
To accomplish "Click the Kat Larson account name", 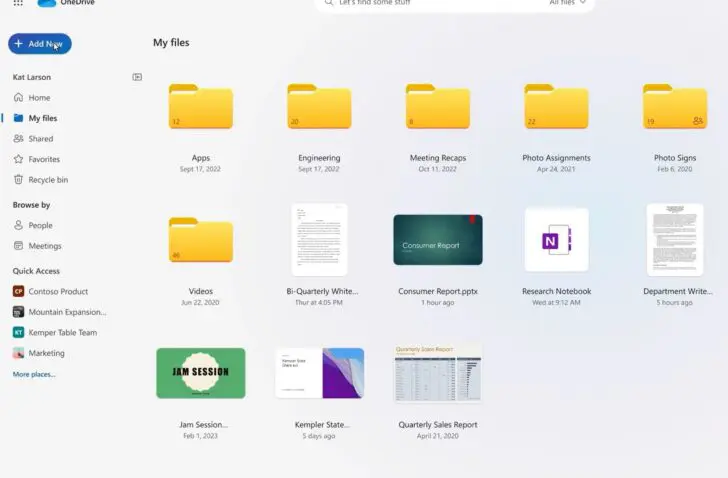I will (32, 77).
